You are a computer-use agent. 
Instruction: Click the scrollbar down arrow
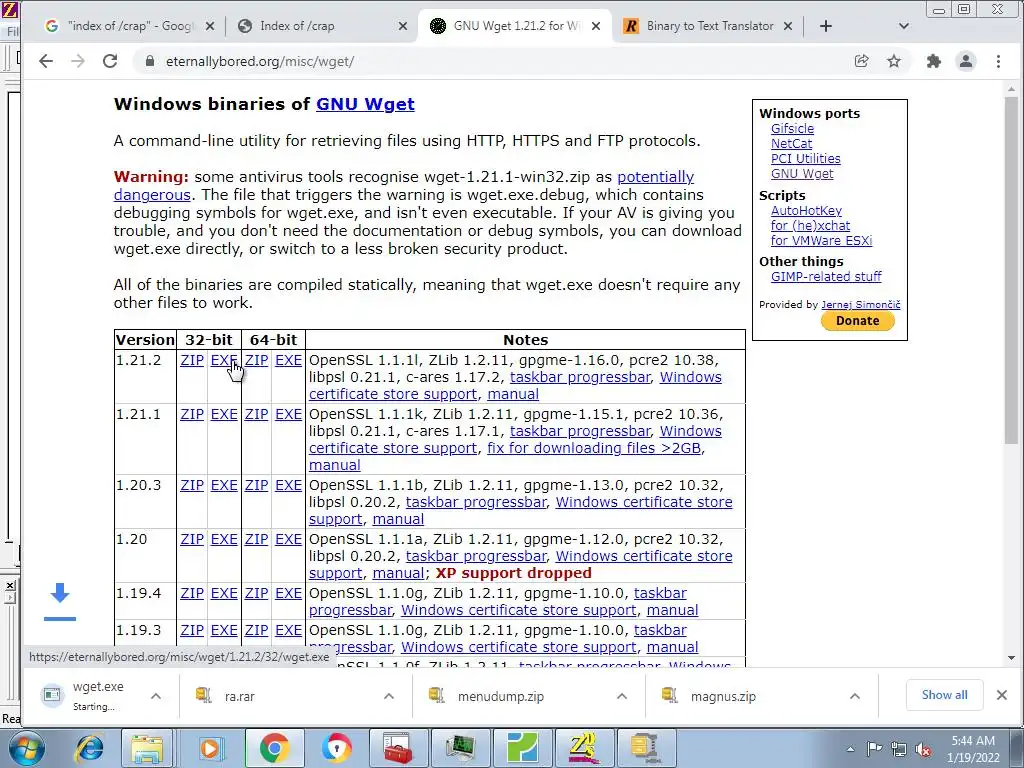click(1011, 658)
